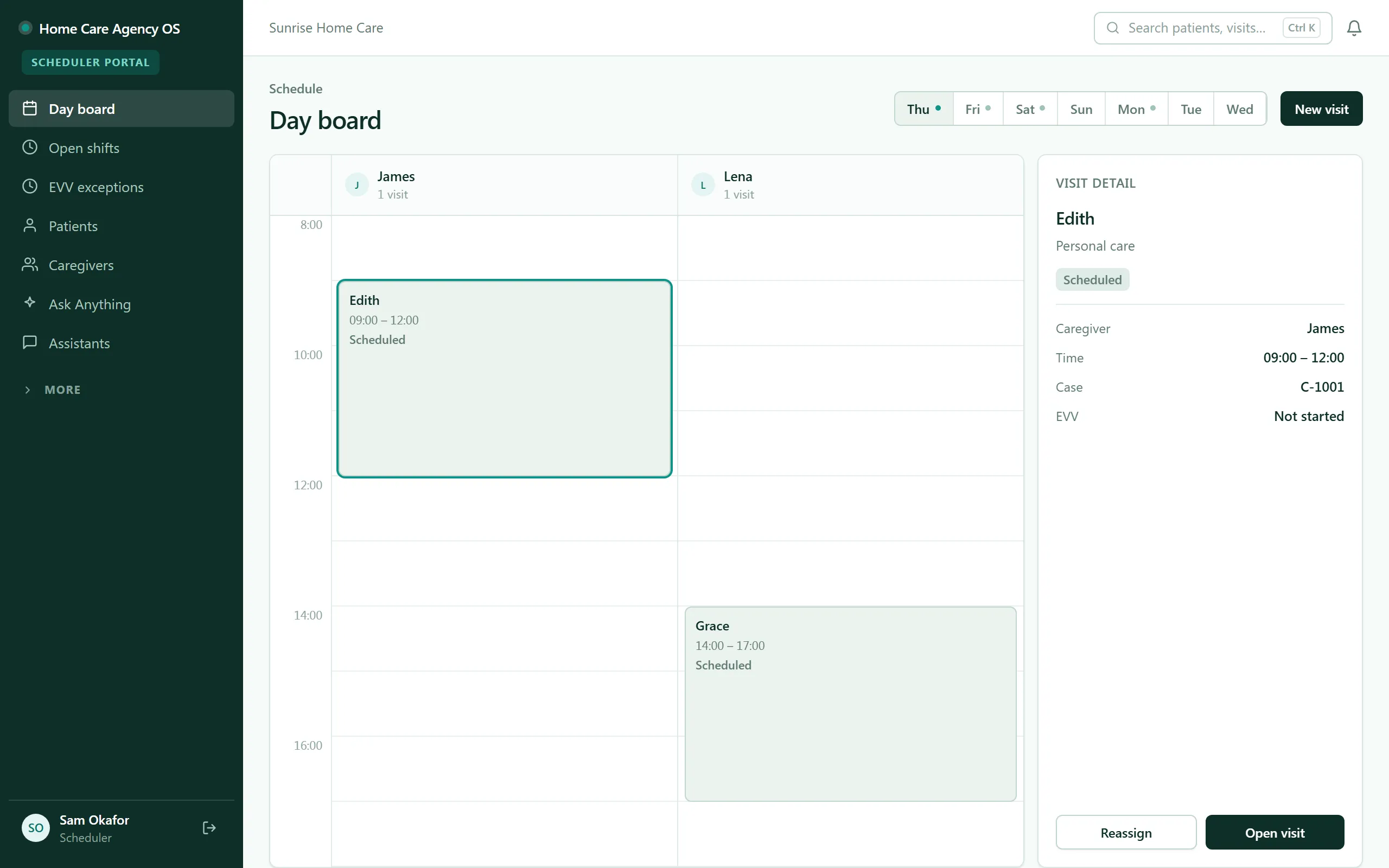This screenshot has width=1389, height=868.
Task: Click the caregiver value James in Visit detail
Action: pyautogui.click(x=1326, y=328)
